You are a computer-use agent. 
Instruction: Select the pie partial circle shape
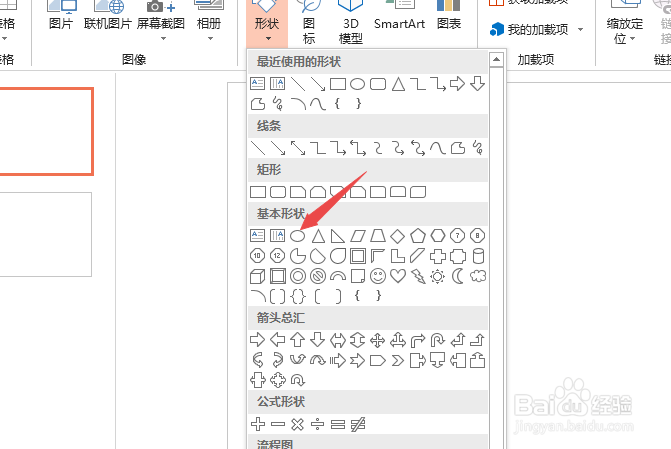click(x=297, y=256)
